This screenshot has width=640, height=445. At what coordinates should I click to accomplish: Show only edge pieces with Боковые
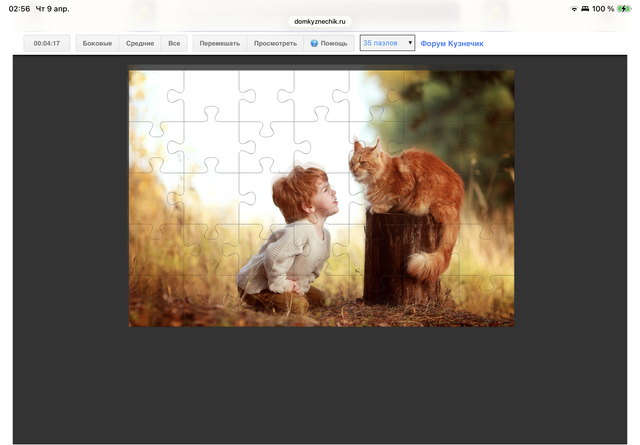(97, 44)
